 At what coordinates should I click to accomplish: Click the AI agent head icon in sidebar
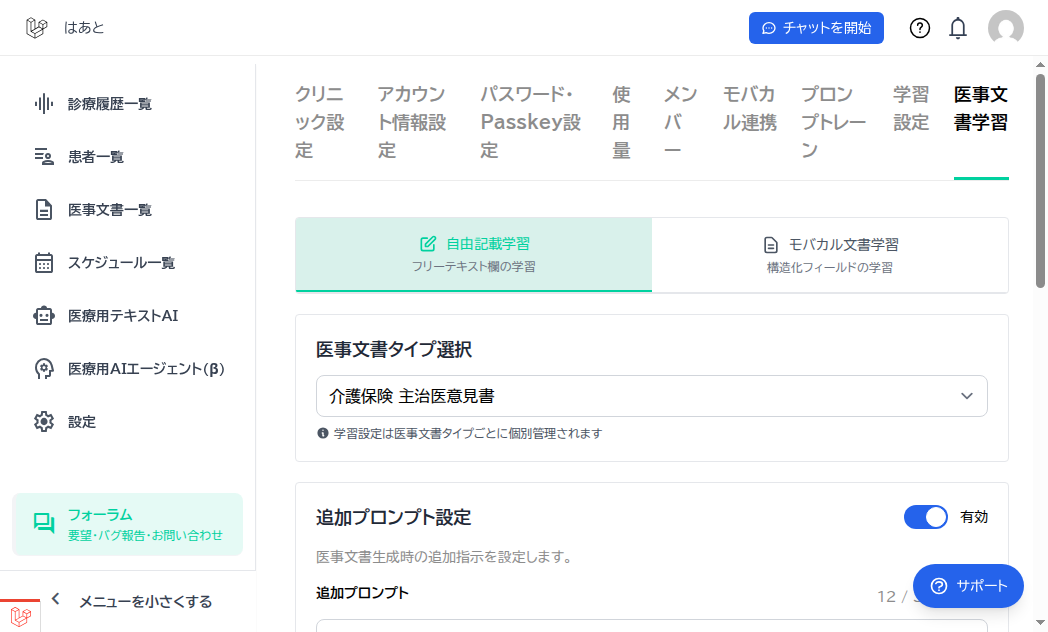click(43, 369)
